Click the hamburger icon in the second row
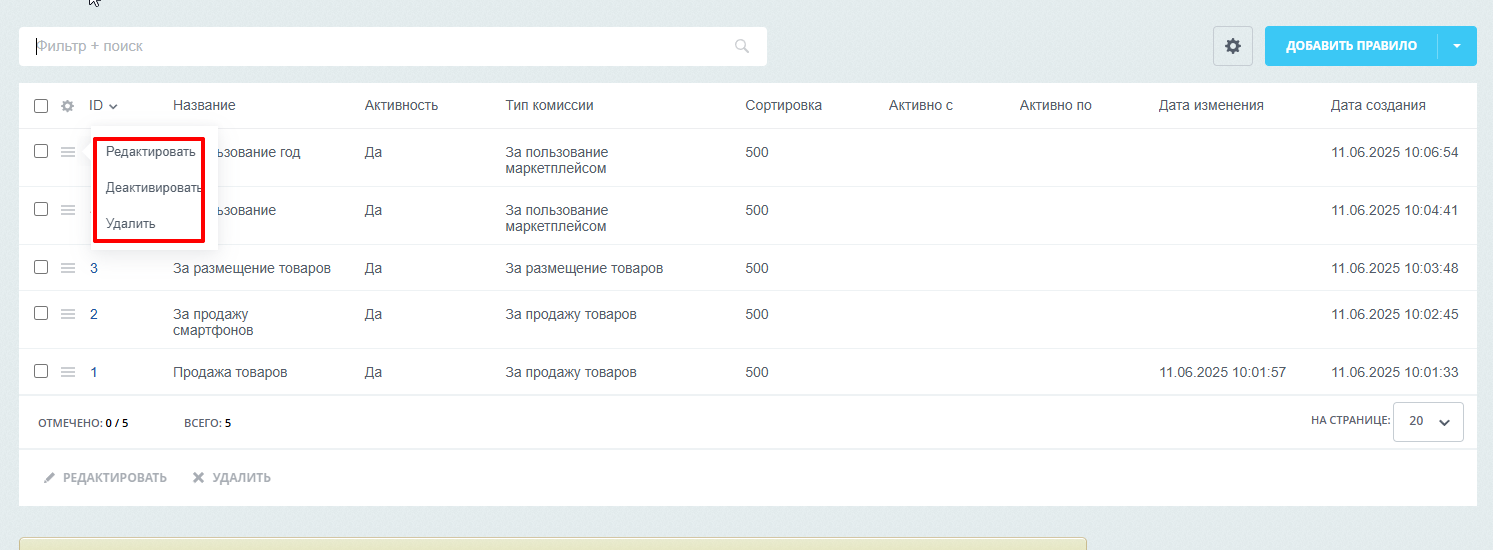 68,210
